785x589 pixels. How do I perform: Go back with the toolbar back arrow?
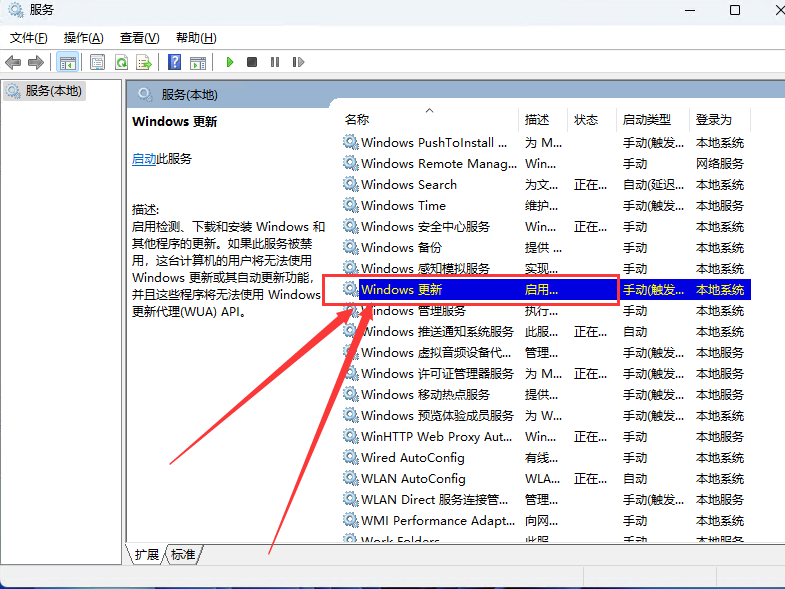[x=13, y=63]
